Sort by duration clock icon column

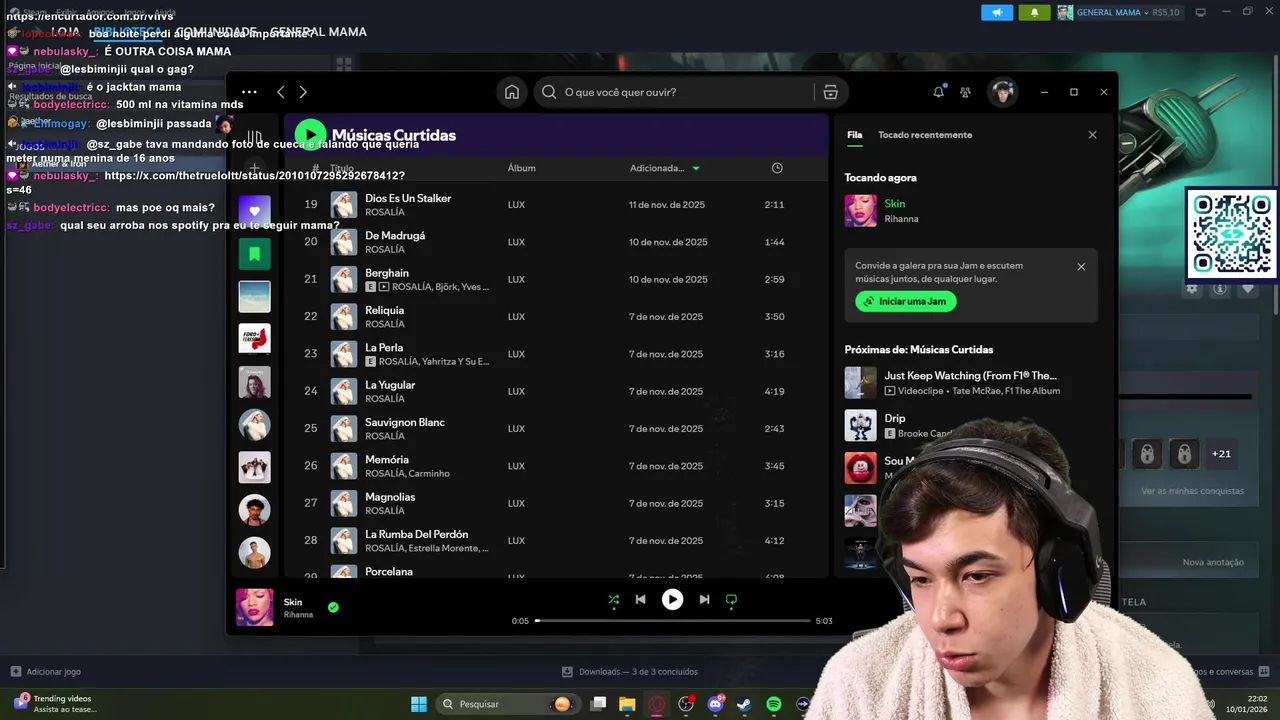777,168
